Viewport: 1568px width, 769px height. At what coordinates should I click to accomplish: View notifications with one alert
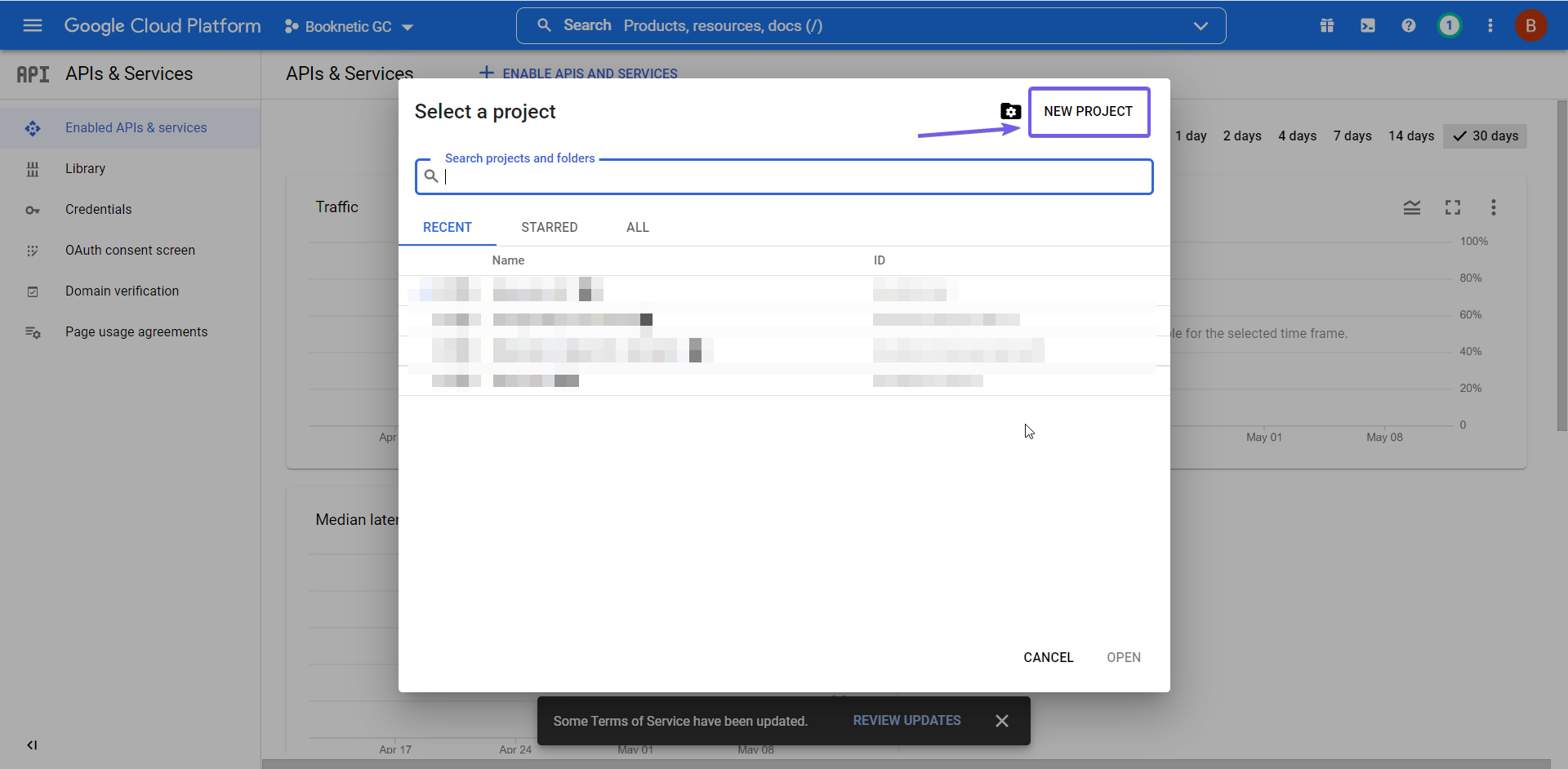point(1450,25)
